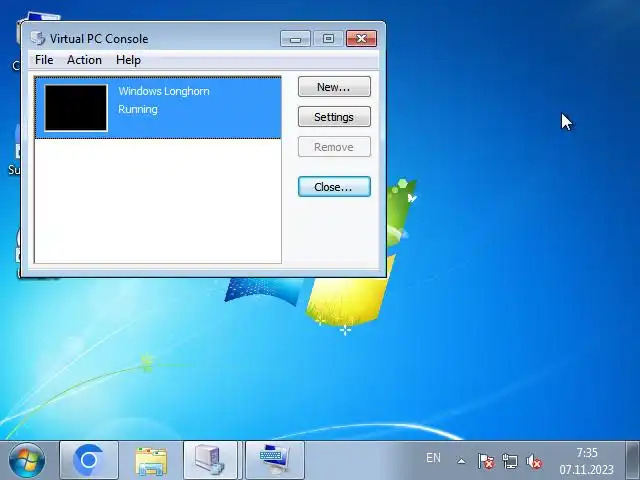
Task: Open the on-screen keyboard taskbar icon
Action: [x=275, y=460]
